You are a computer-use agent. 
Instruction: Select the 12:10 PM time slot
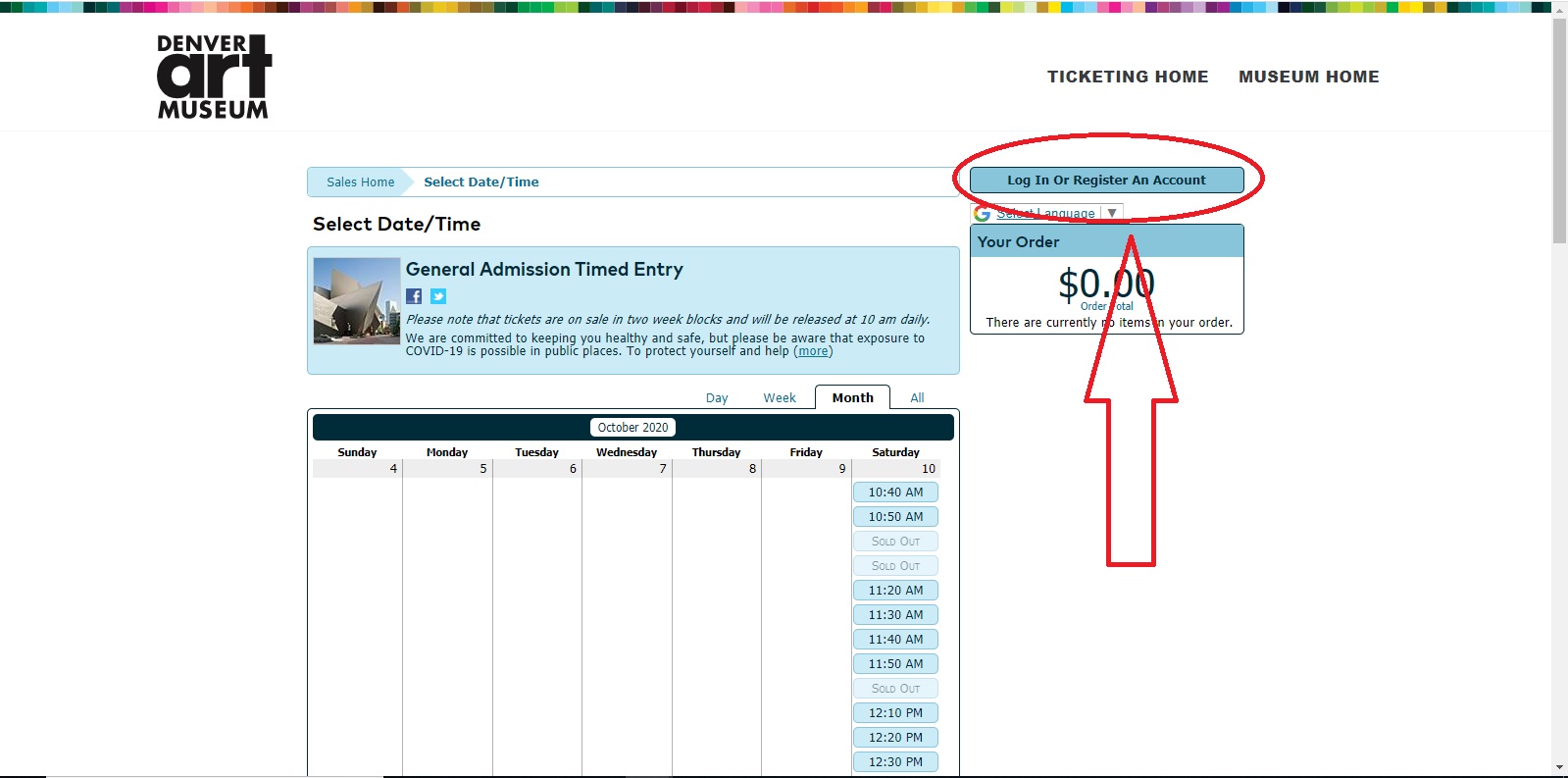tap(895, 713)
